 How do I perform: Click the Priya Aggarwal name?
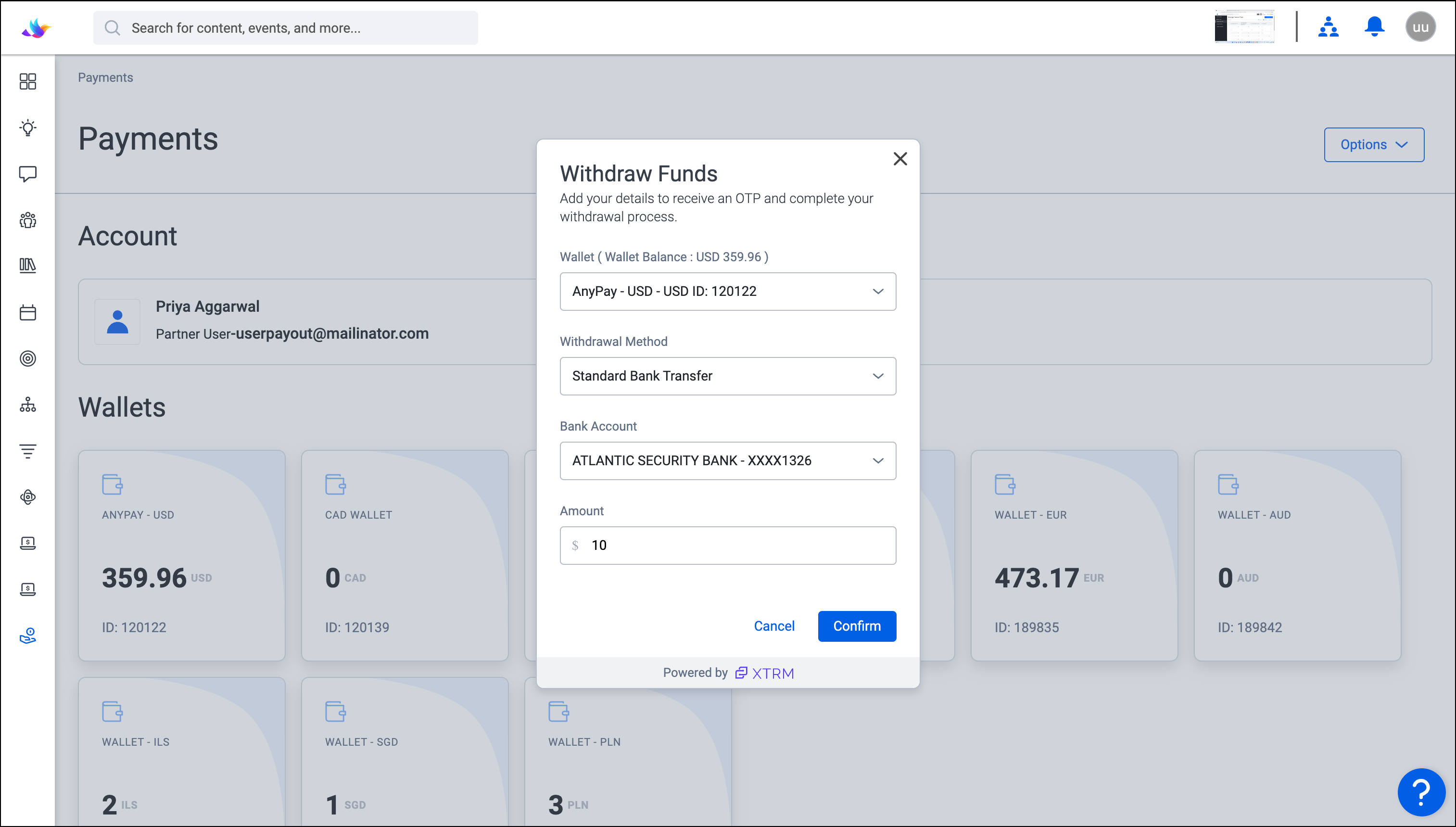207,306
